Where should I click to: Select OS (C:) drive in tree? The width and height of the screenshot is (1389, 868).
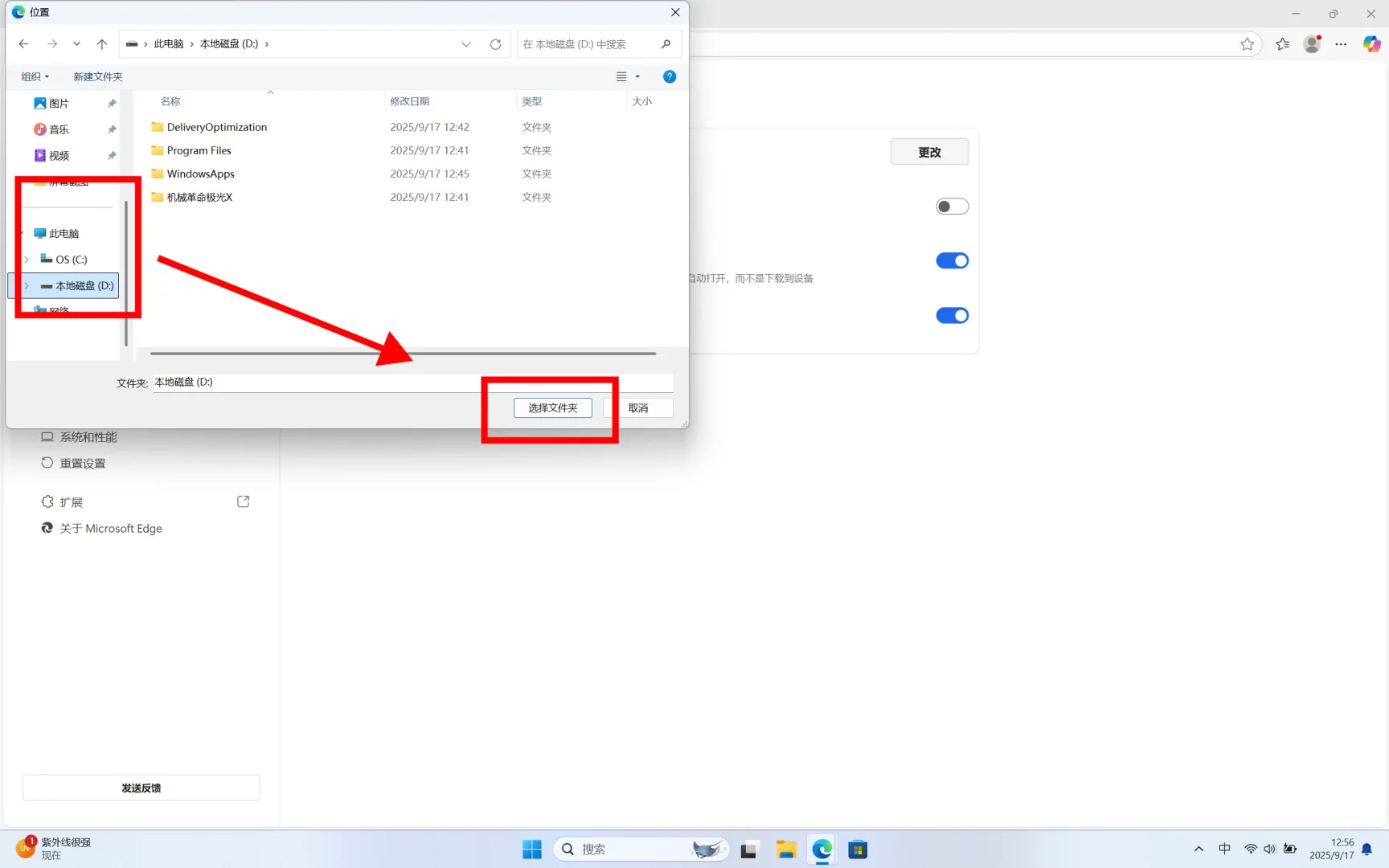point(71,260)
